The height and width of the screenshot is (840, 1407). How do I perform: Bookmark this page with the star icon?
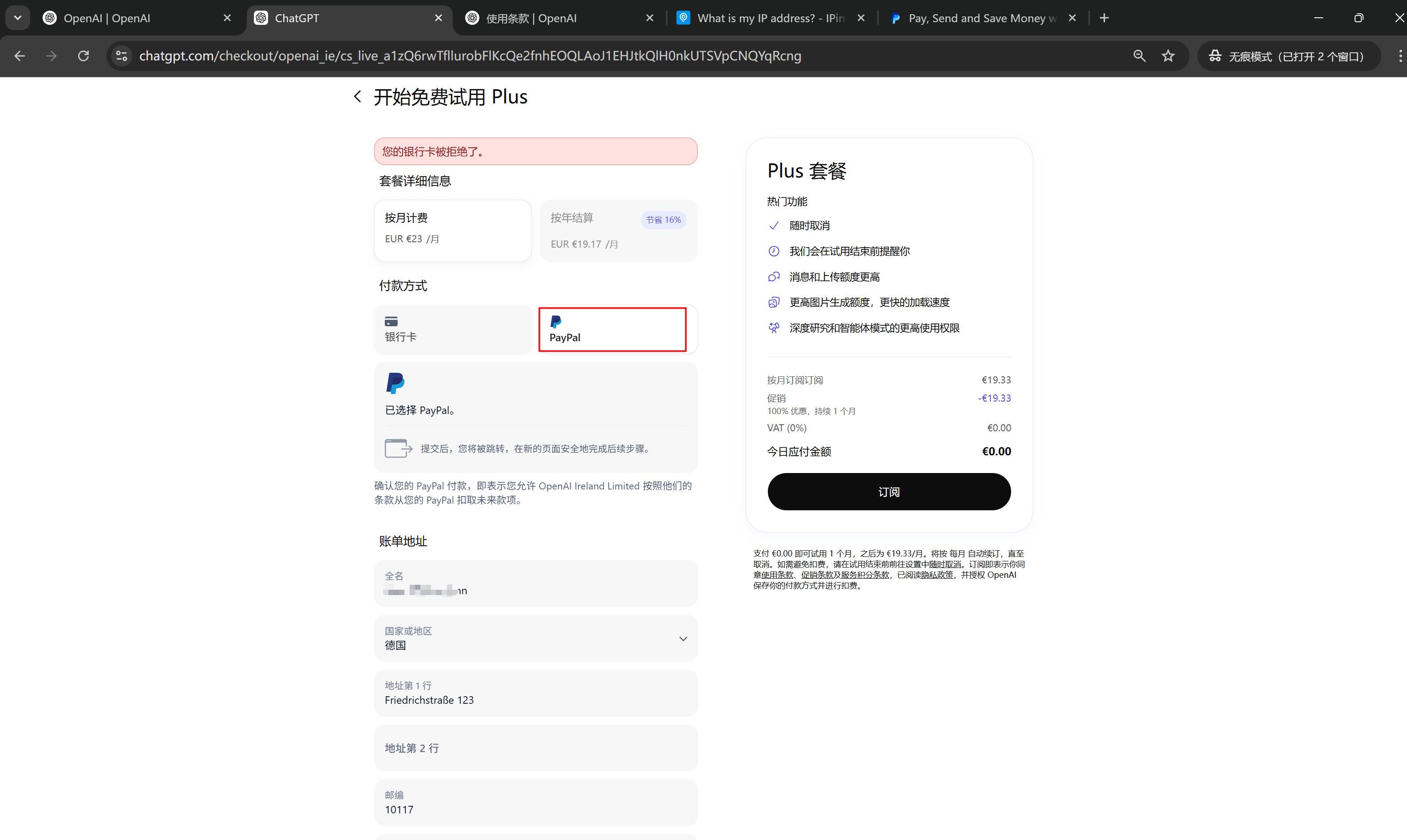click(1168, 56)
